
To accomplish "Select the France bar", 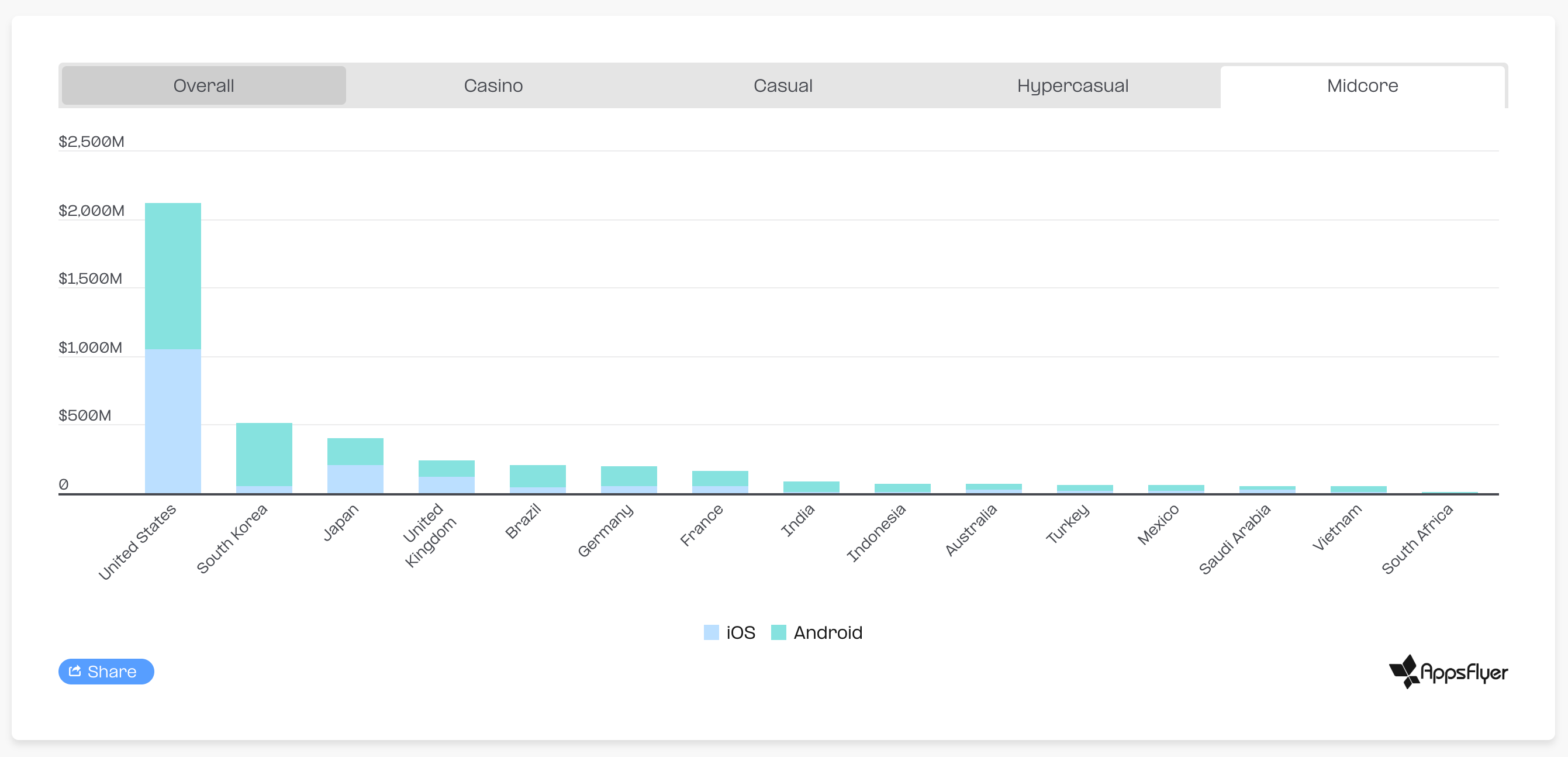I will (720, 481).
